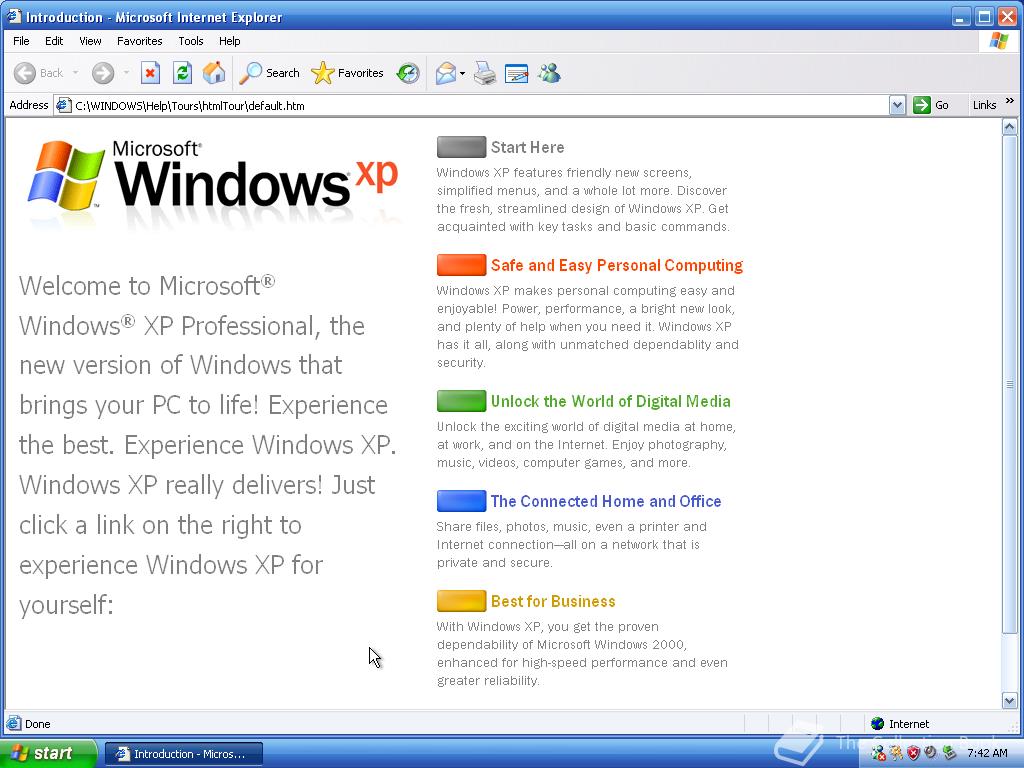Open the Edit menu

[x=54, y=40]
